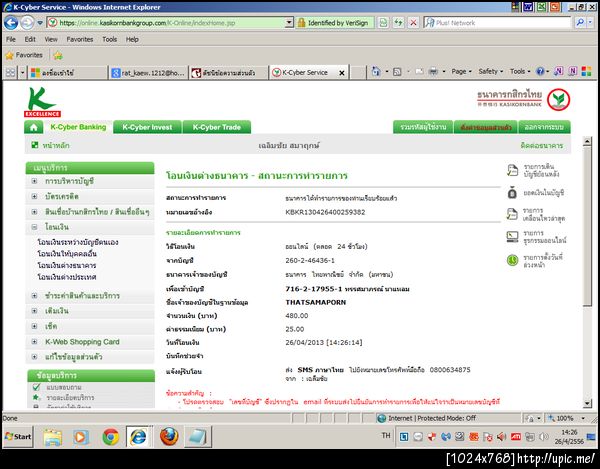Click the browser Forward arrow button

(x=27, y=23)
